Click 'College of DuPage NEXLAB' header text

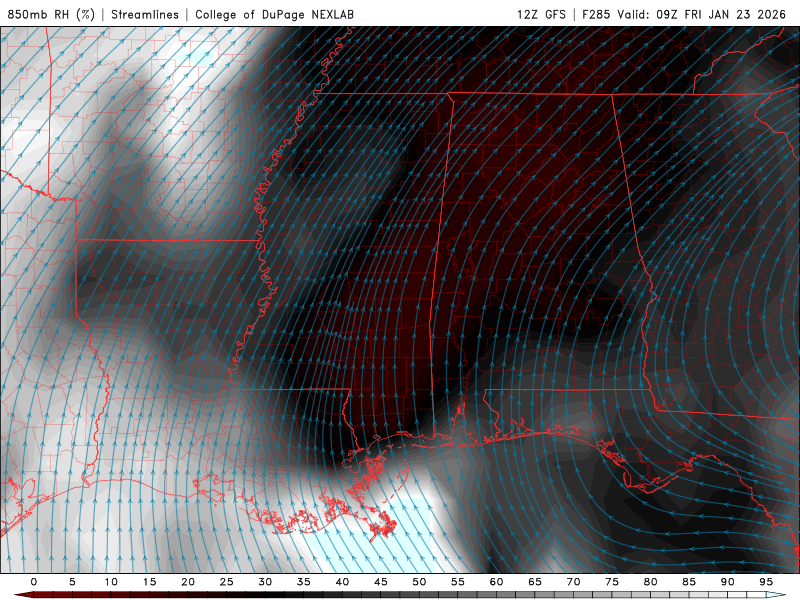coord(274,14)
